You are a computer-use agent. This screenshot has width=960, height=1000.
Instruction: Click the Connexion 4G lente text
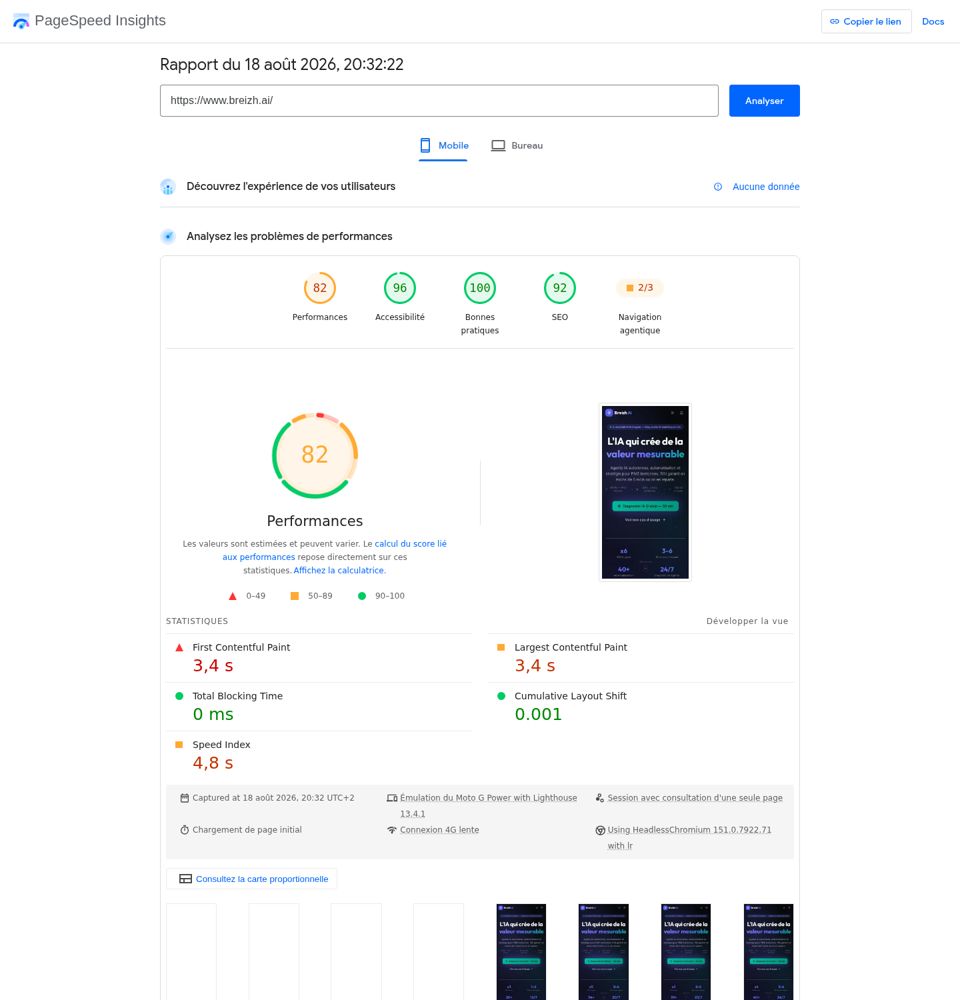pyautogui.click(x=439, y=830)
